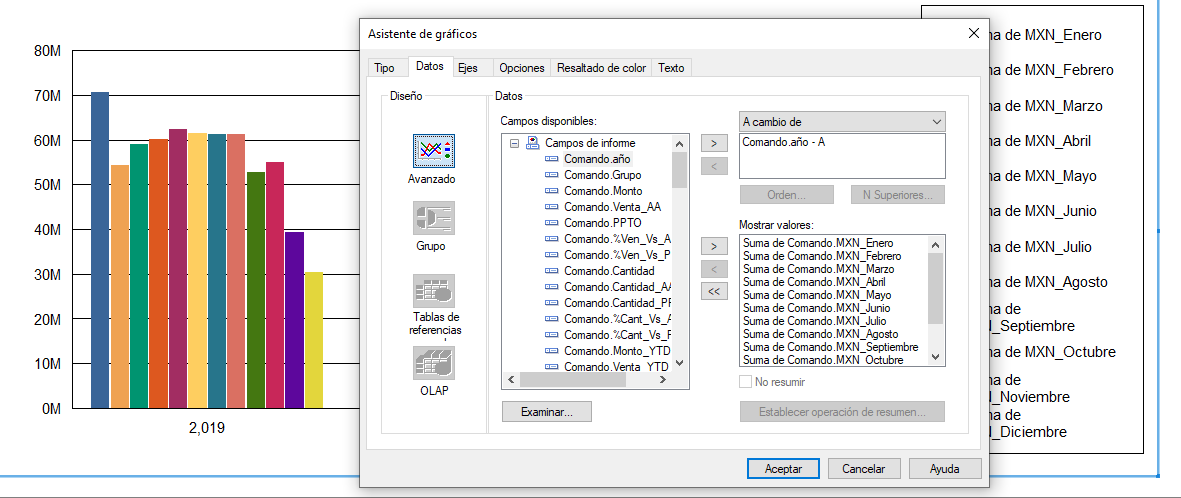This screenshot has height=498, width=1181.
Task: Click field icon next to Comando.PPTO
Action: pyautogui.click(x=551, y=223)
